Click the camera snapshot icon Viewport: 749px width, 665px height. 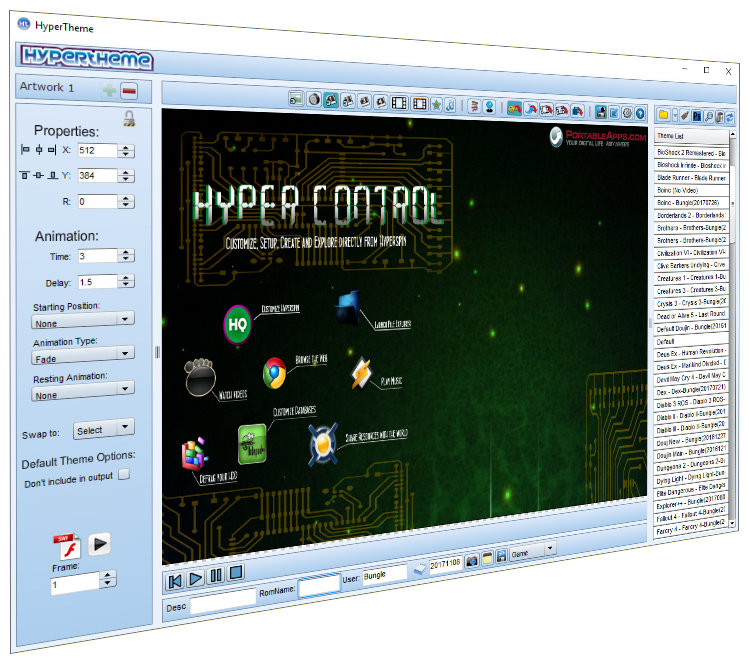[x=471, y=560]
